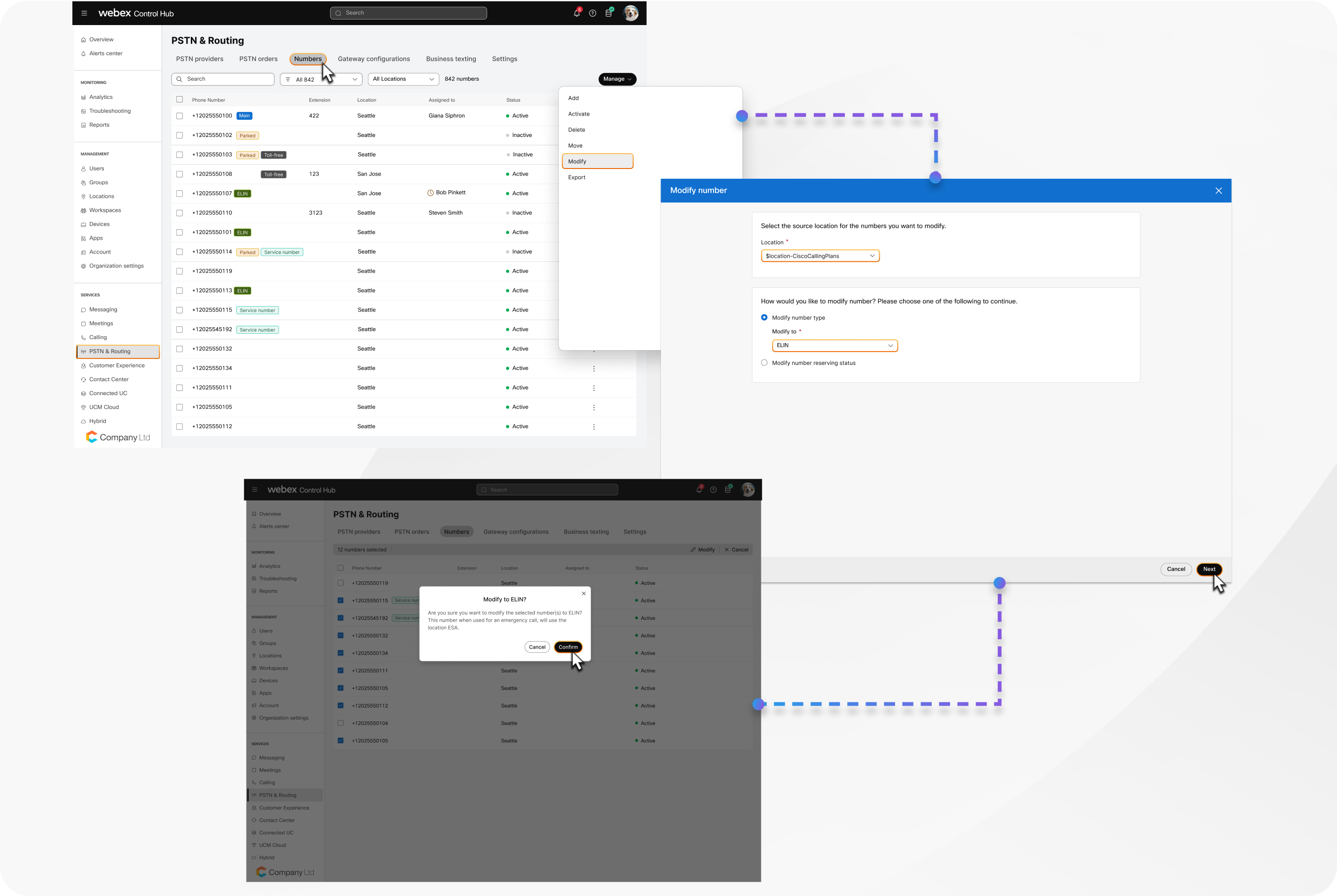Click the notifications bell icon

[577, 13]
